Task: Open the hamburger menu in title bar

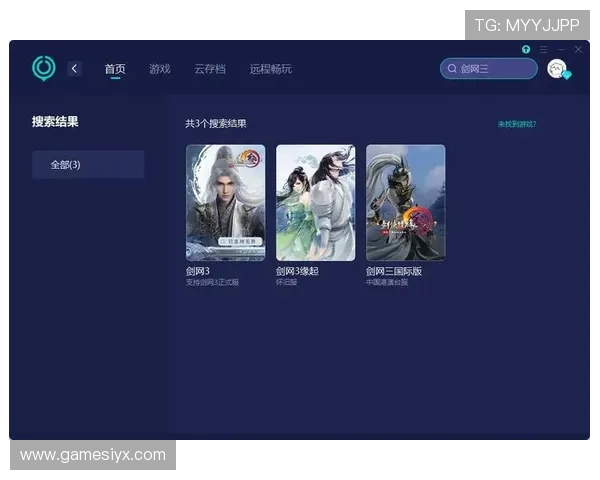Action: coord(544,49)
